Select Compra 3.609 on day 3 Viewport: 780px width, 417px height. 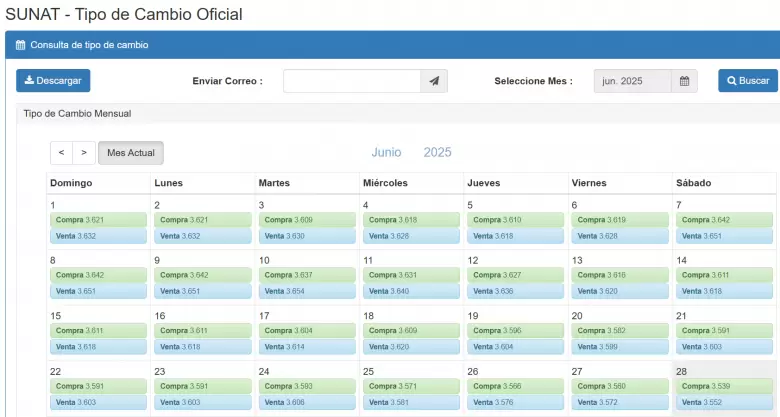click(x=307, y=220)
